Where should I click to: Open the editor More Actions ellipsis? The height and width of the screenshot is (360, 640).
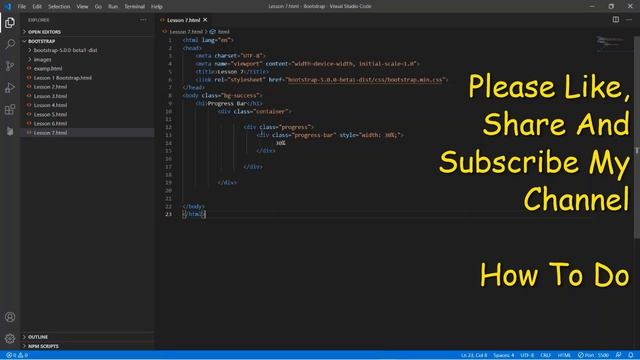(x=629, y=20)
